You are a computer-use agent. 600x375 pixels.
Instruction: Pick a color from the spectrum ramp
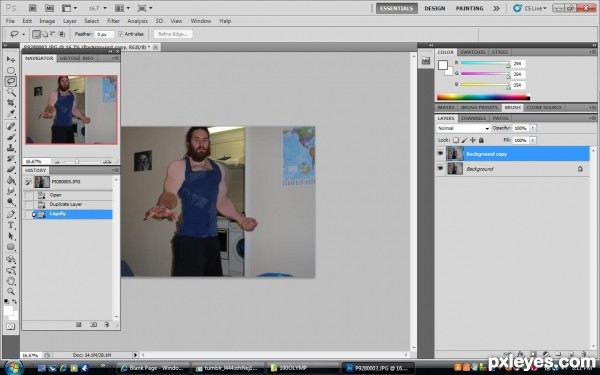pyautogui.click(x=483, y=97)
